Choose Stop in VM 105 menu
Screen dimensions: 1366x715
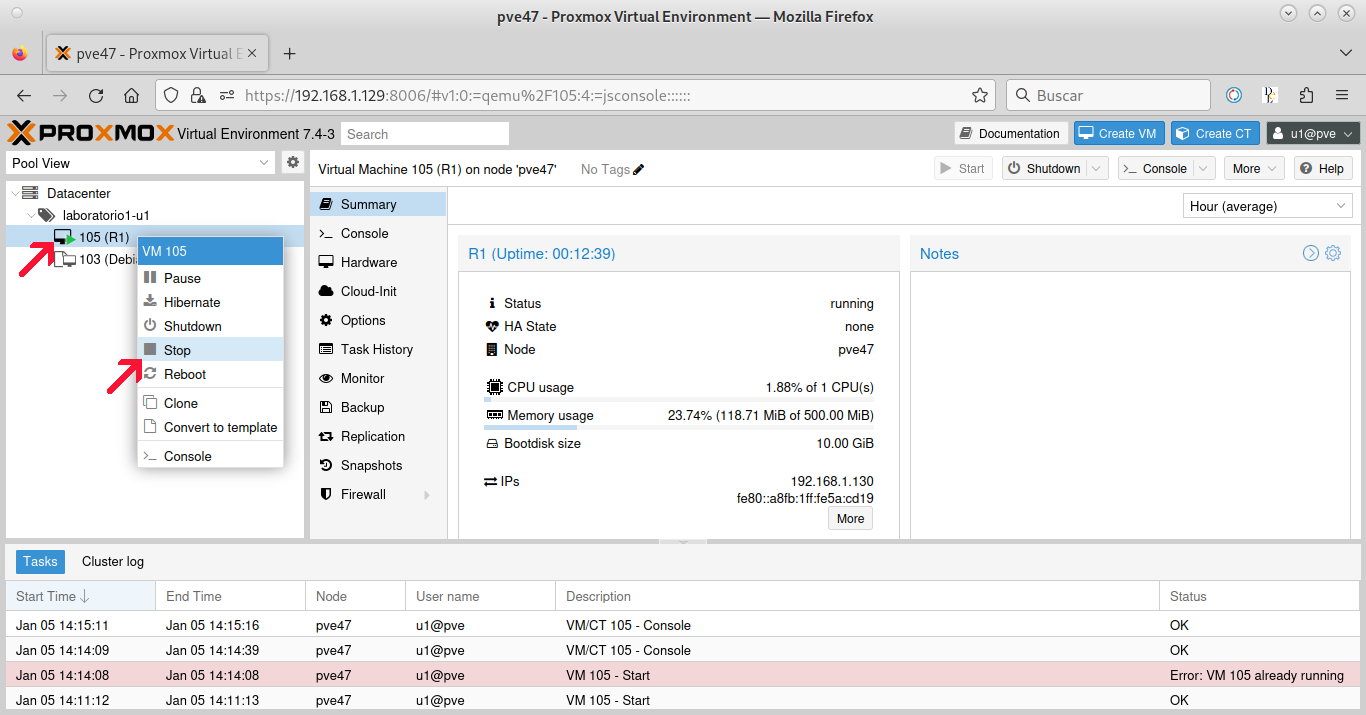(x=210, y=350)
